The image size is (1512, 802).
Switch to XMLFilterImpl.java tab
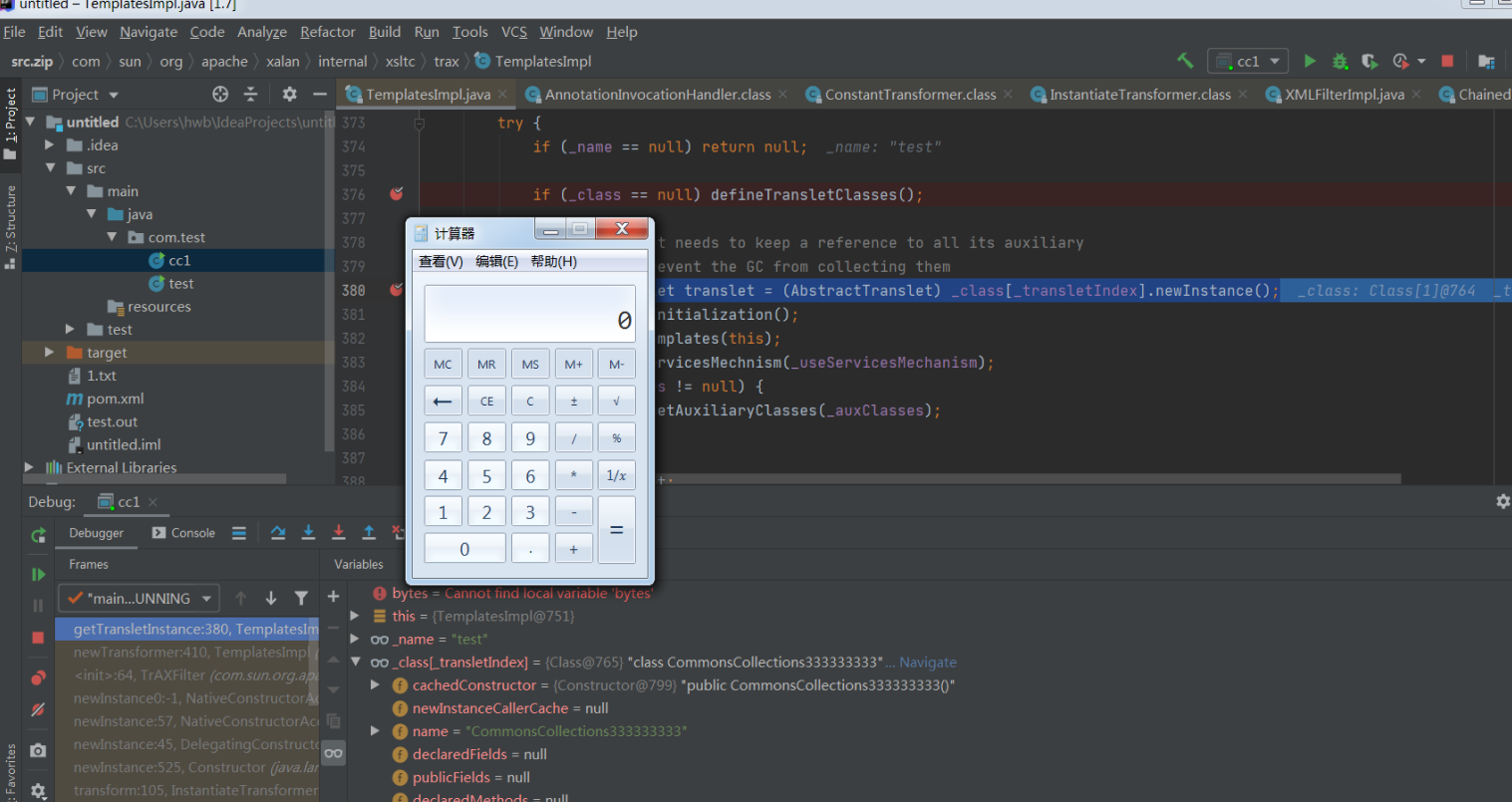1344,95
